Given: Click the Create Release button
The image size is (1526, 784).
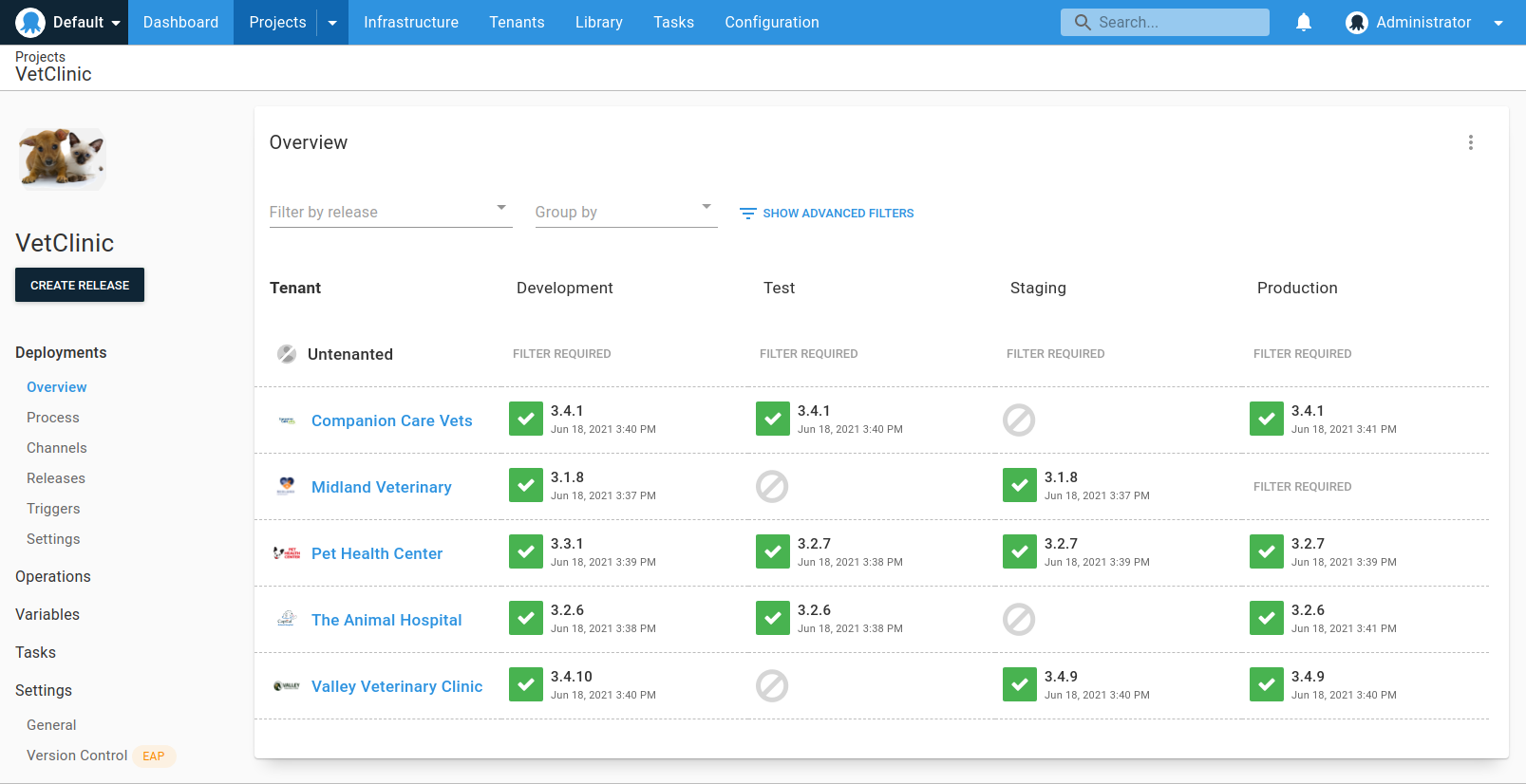Looking at the screenshot, I should (x=80, y=285).
